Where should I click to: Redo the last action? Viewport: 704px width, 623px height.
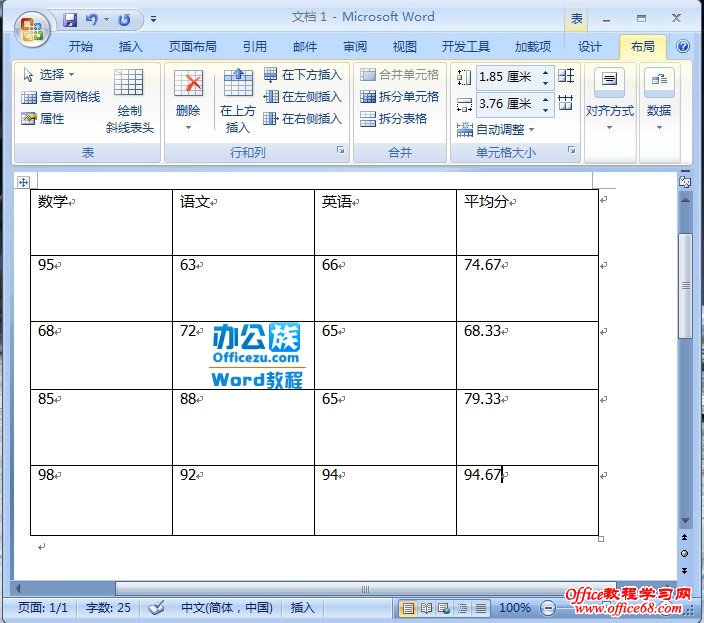(x=124, y=20)
